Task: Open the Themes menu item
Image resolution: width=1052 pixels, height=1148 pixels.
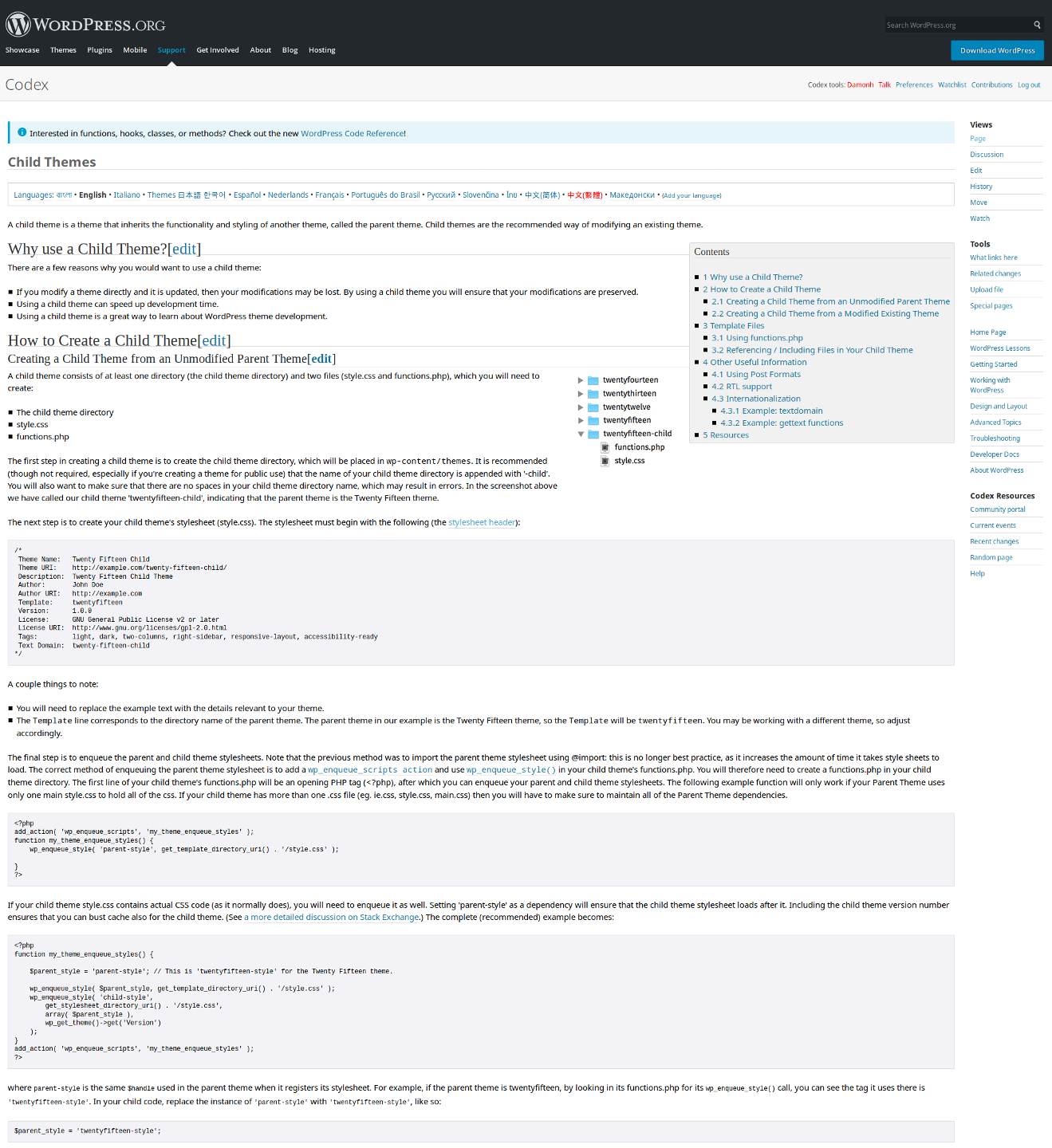Action: (x=63, y=50)
